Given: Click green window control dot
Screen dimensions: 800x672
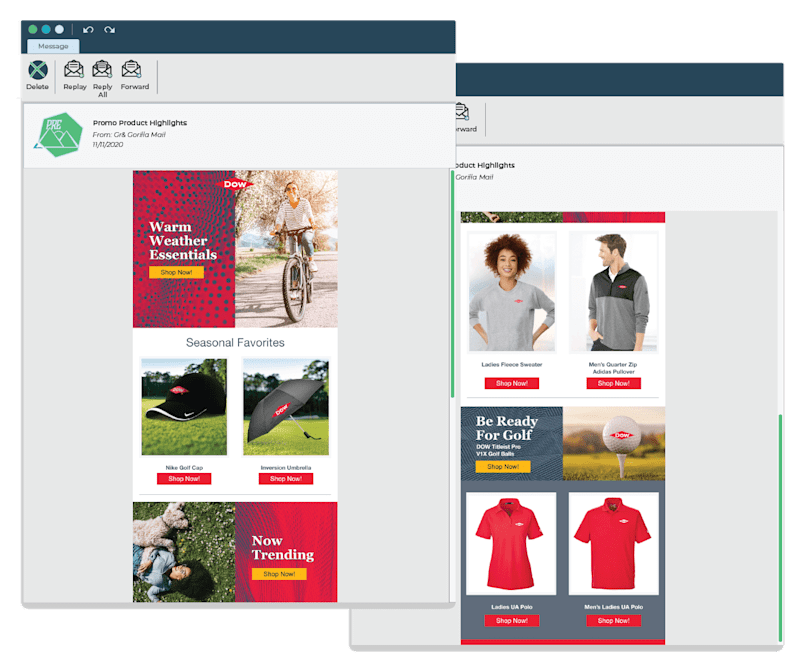Looking at the screenshot, I should tap(33, 30).
